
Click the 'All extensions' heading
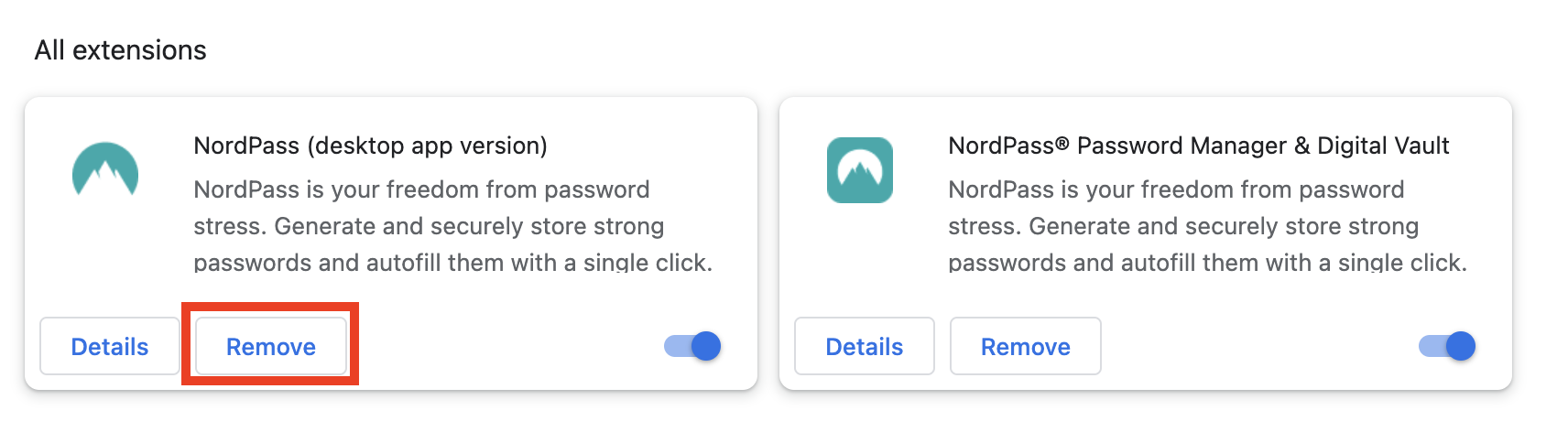[x=121, y=50]
